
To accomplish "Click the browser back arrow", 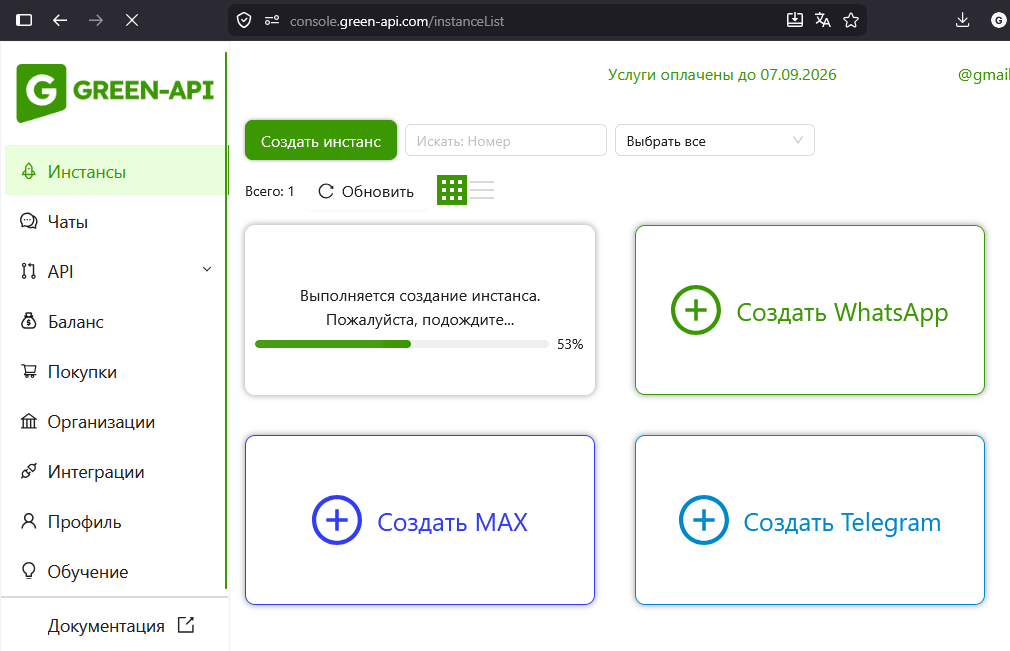I will [60, 21].
